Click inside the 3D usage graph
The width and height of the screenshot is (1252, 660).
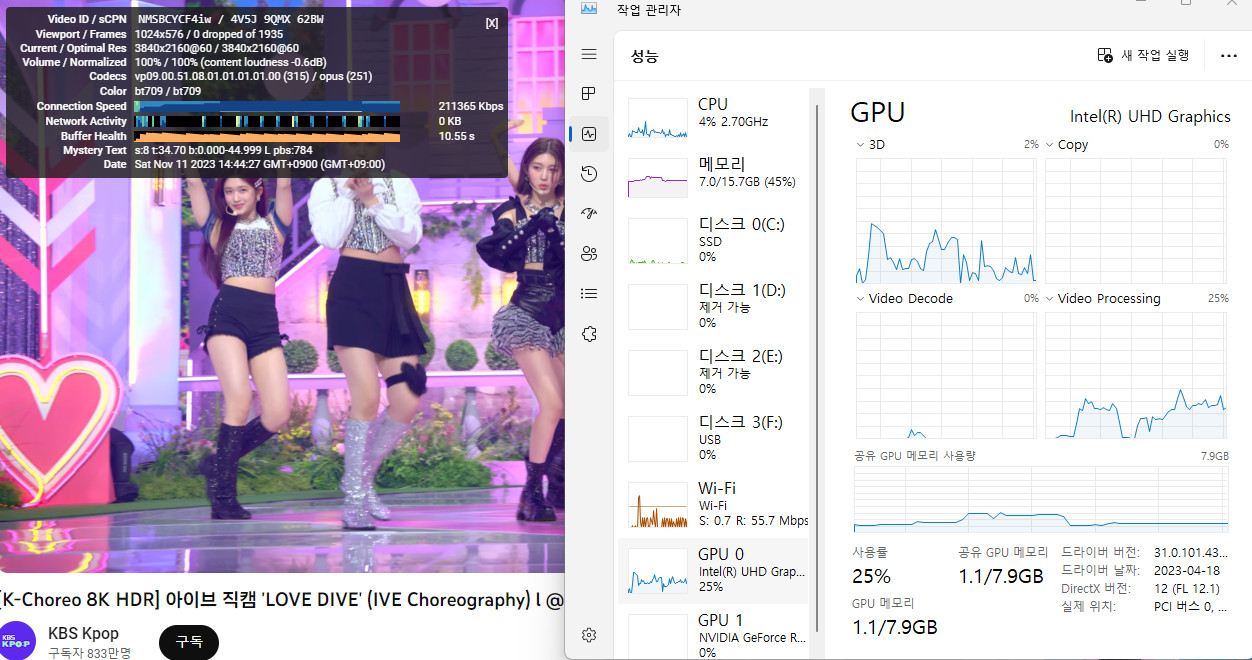pos(946,220)
